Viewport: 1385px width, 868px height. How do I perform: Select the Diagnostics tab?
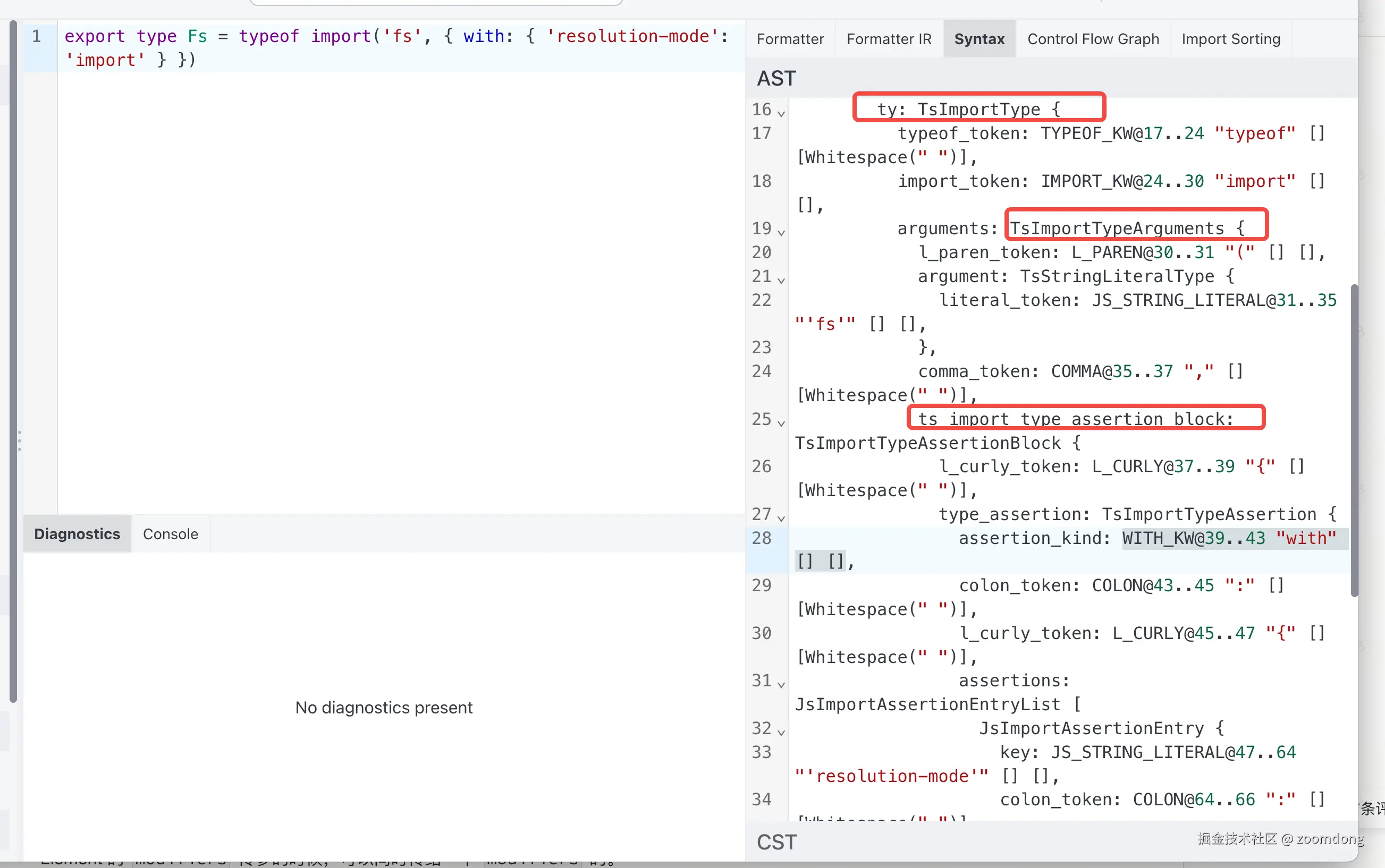pos(77,534)
